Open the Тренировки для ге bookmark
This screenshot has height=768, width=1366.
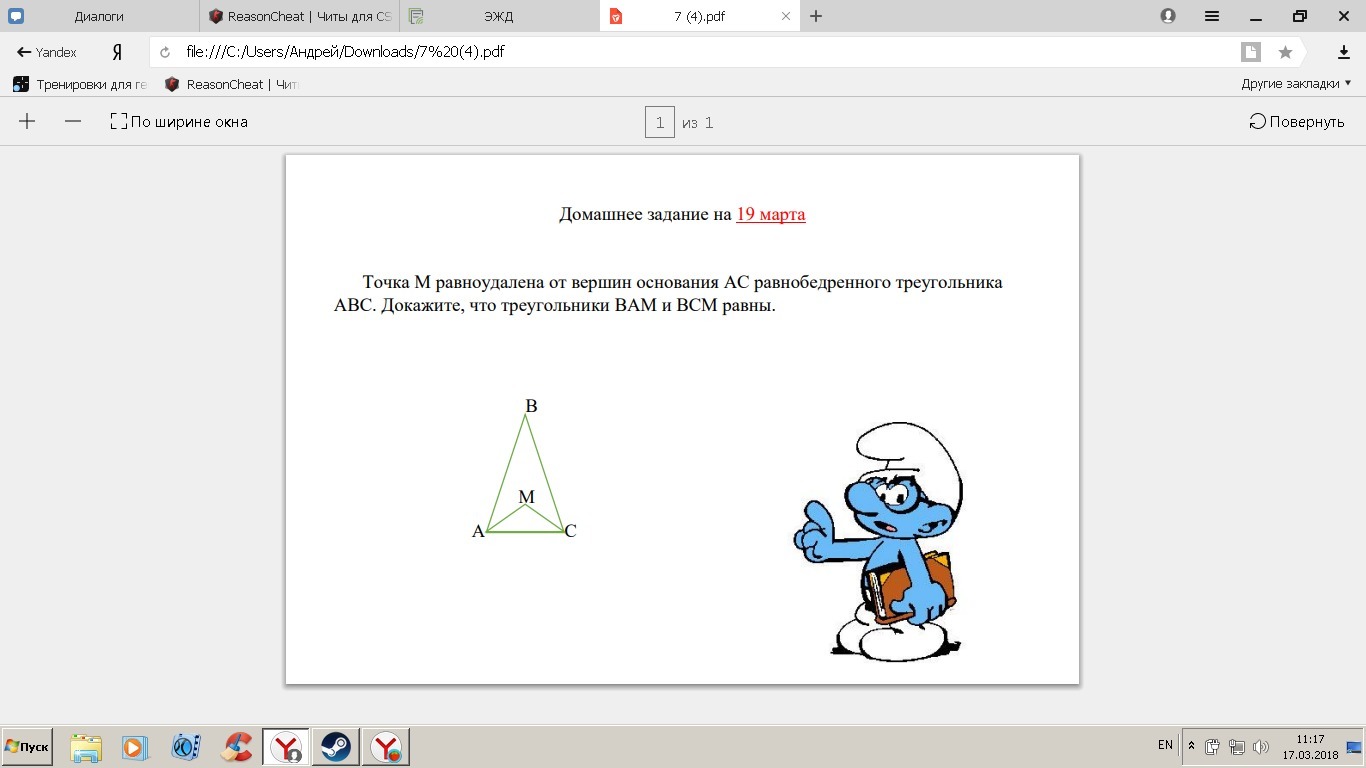click(80, 84)
